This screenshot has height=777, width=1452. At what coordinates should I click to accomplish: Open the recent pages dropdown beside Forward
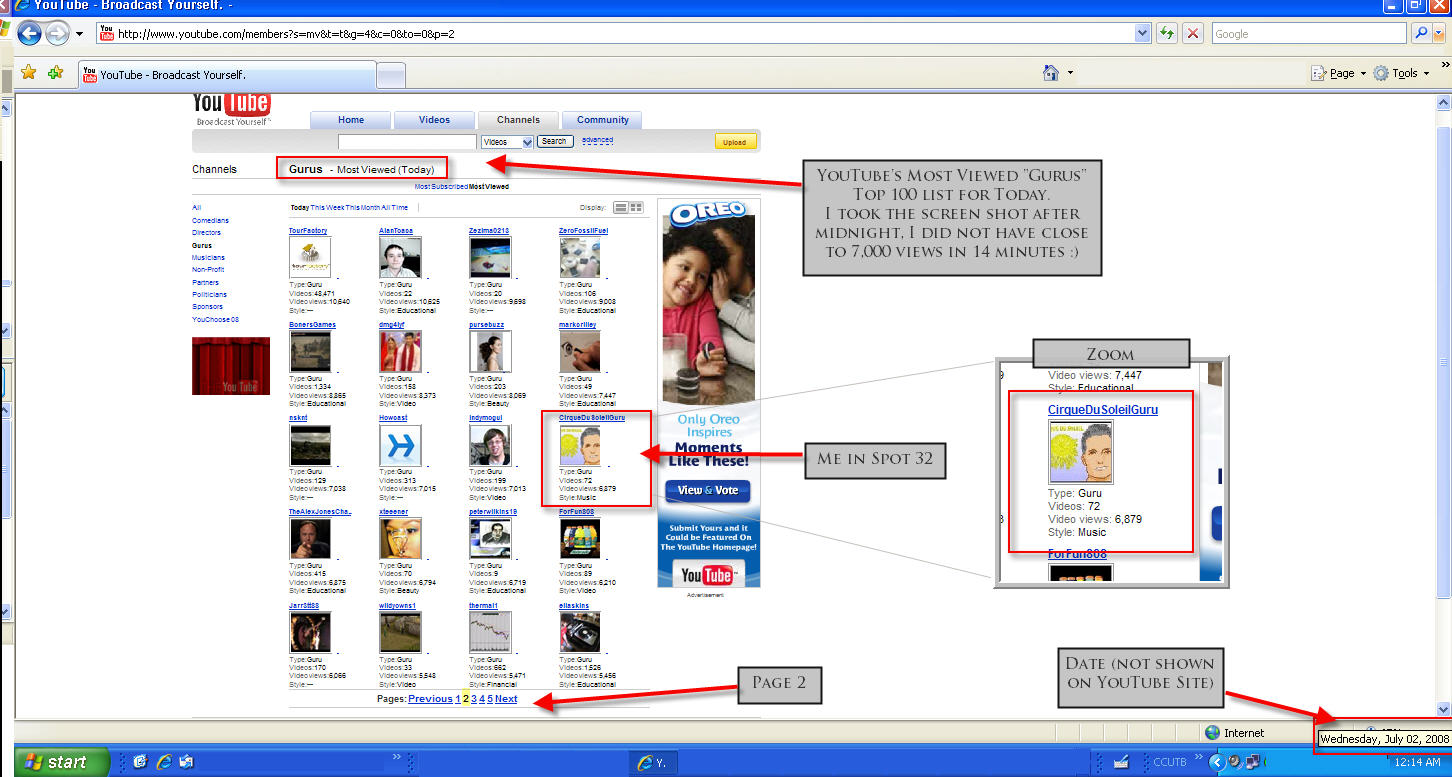80,34
